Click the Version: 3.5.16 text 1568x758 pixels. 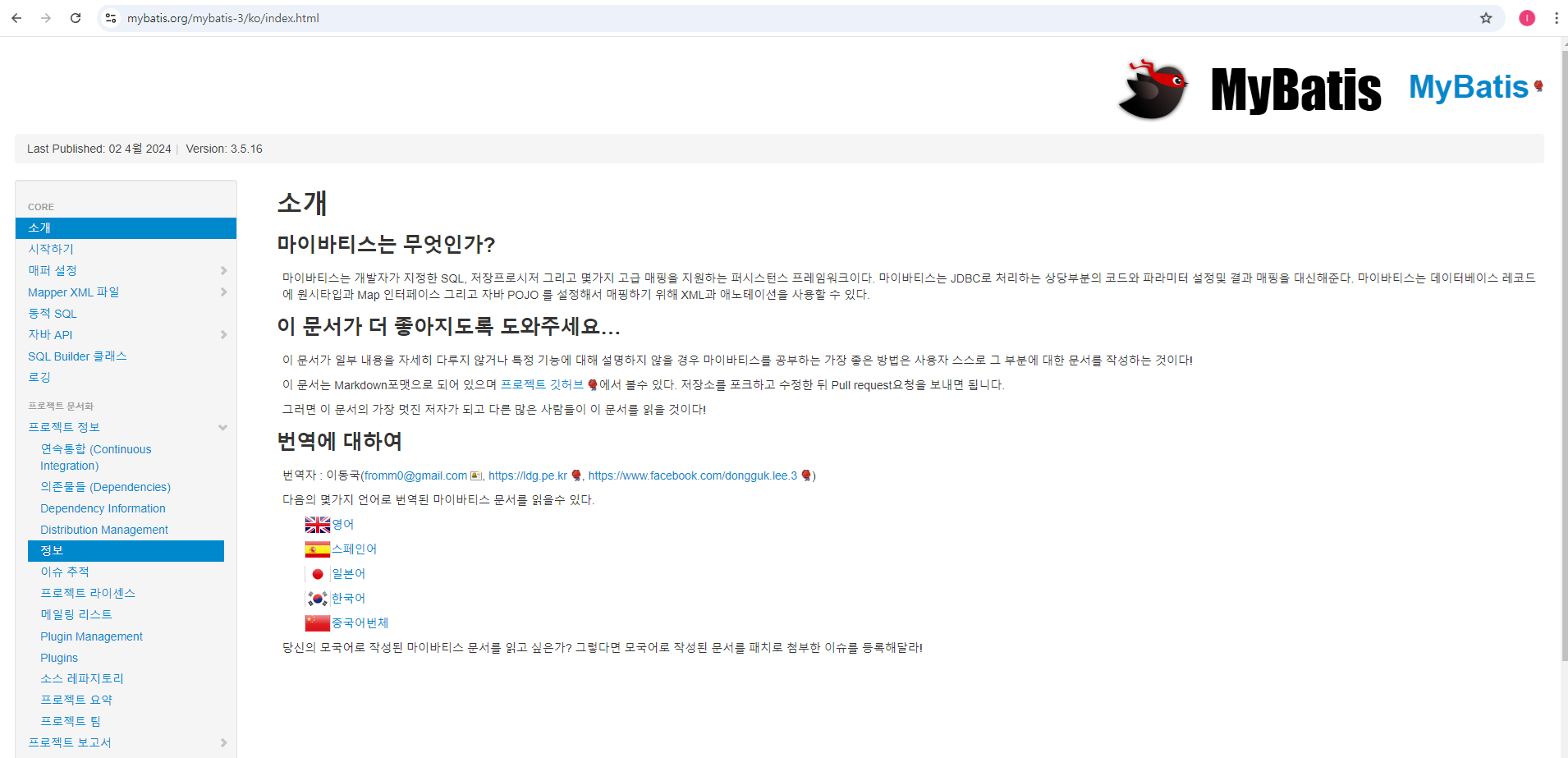pyautogui.click(x=224, y=149)
